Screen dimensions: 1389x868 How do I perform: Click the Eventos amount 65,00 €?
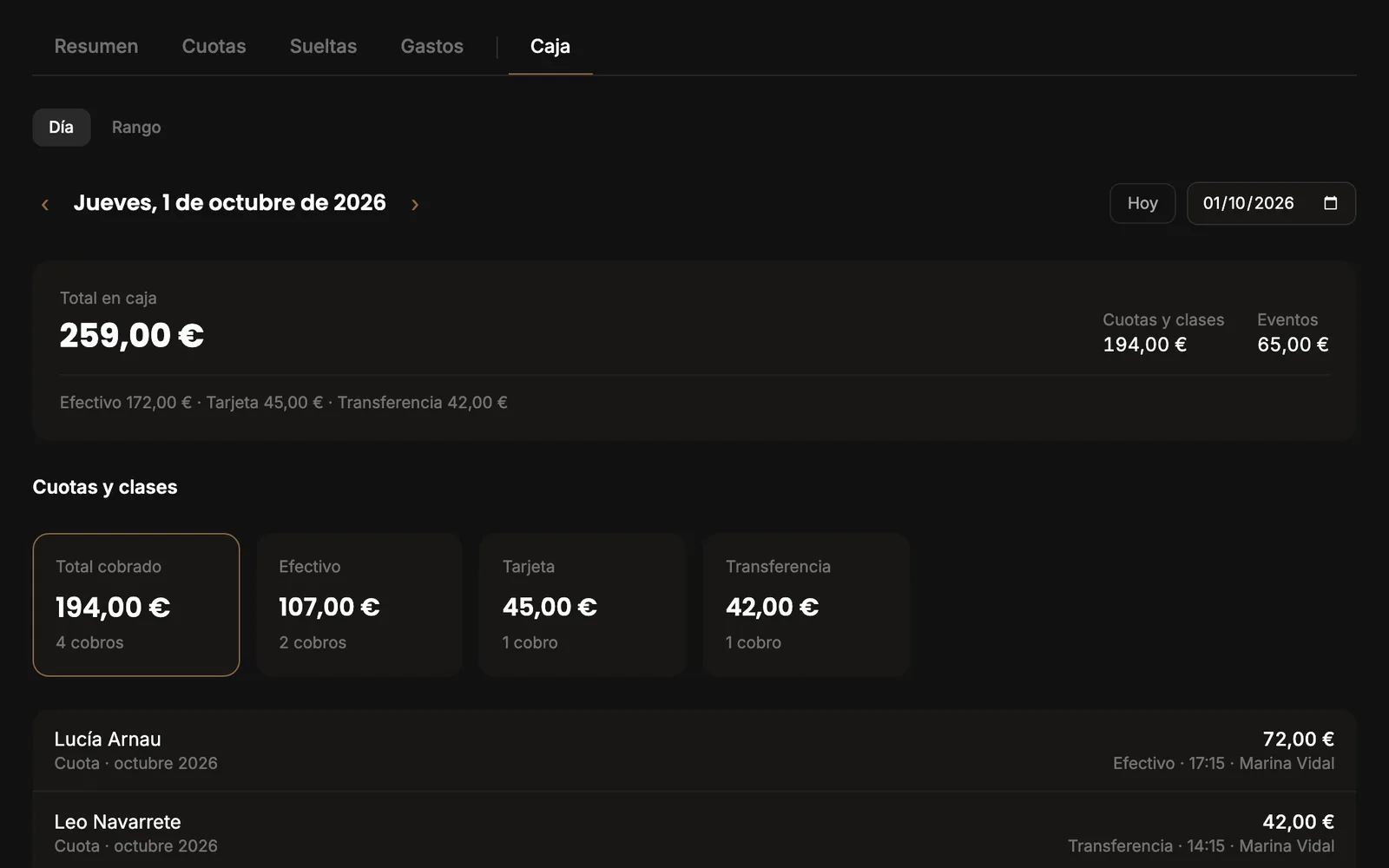pos(1293,345)
